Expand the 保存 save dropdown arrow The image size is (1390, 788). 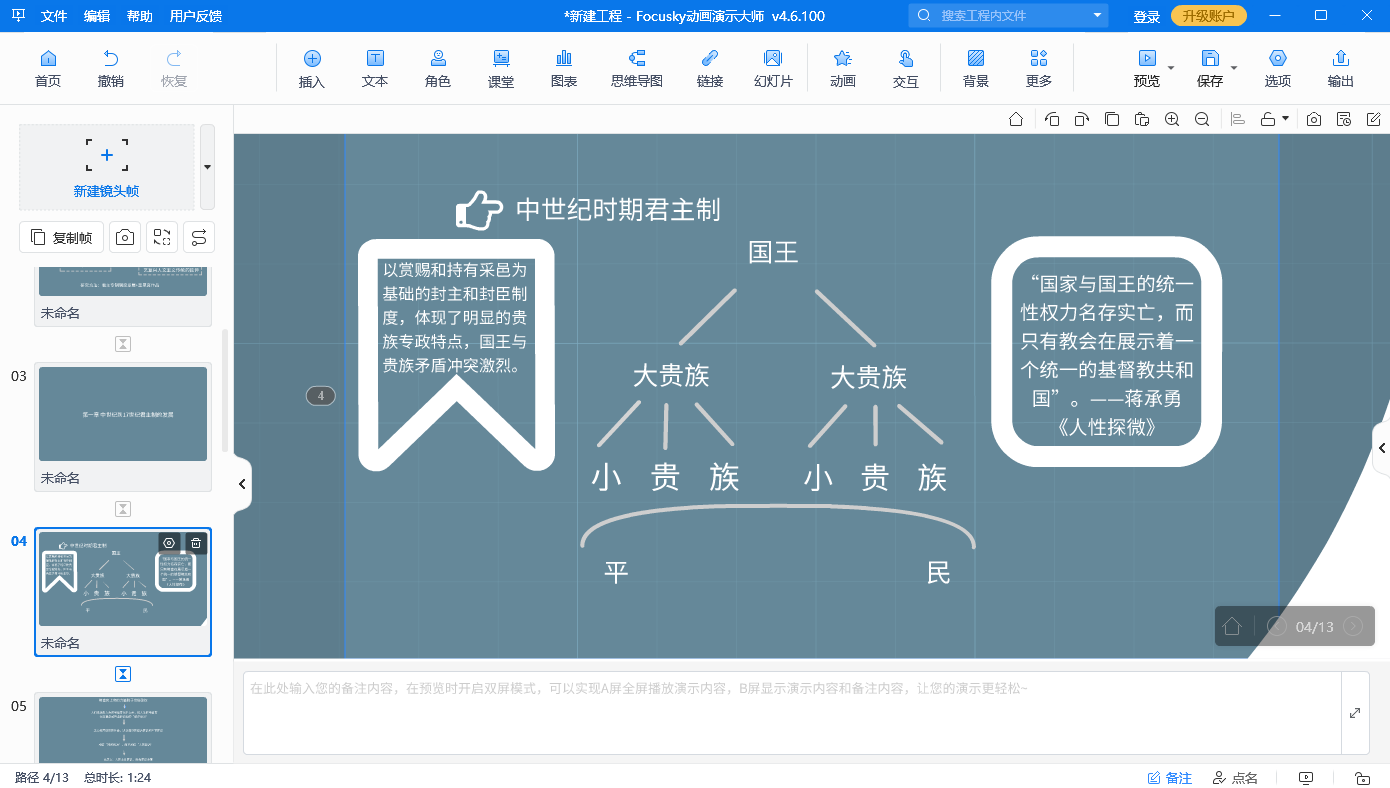[x=1233, y=68]
